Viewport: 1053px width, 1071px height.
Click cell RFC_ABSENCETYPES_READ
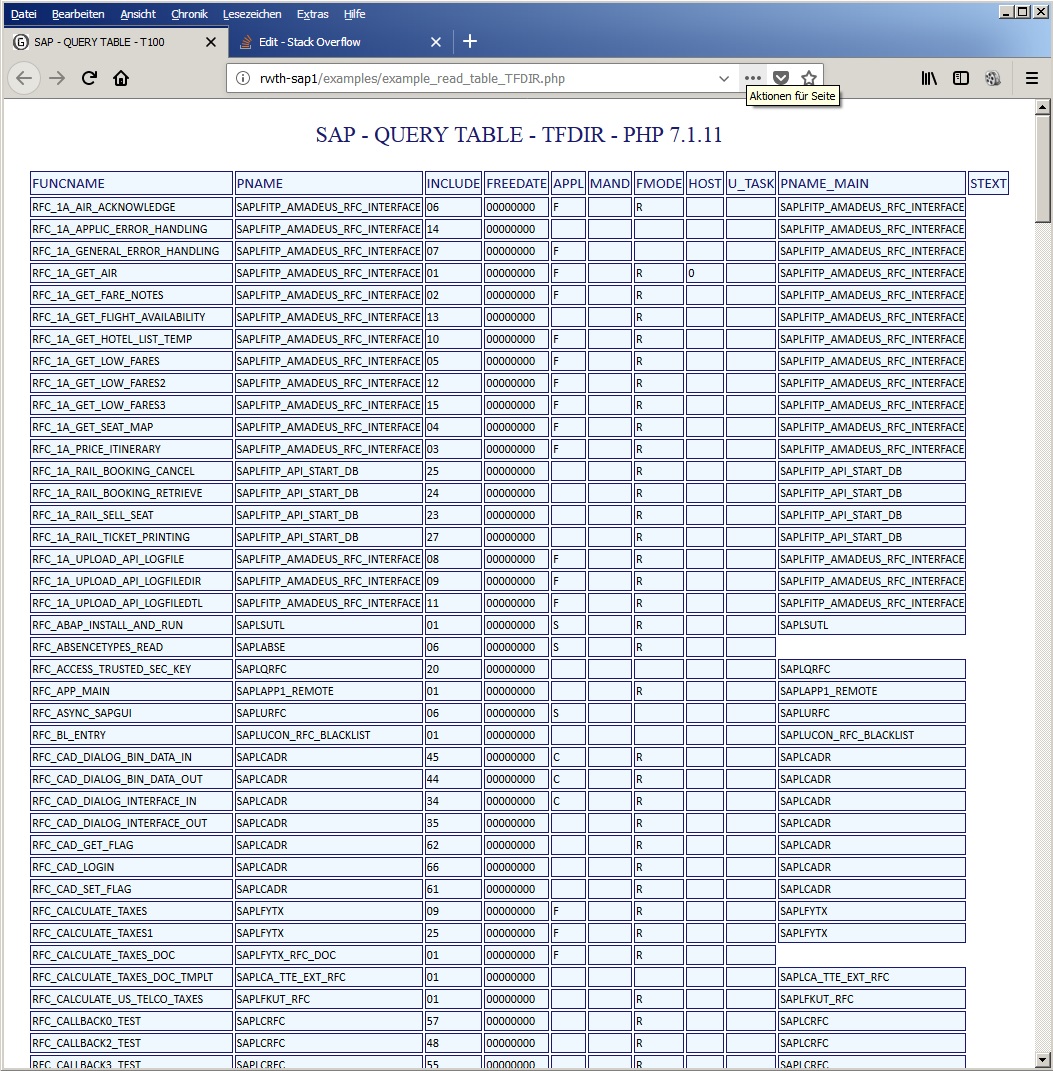coord(131,647)
